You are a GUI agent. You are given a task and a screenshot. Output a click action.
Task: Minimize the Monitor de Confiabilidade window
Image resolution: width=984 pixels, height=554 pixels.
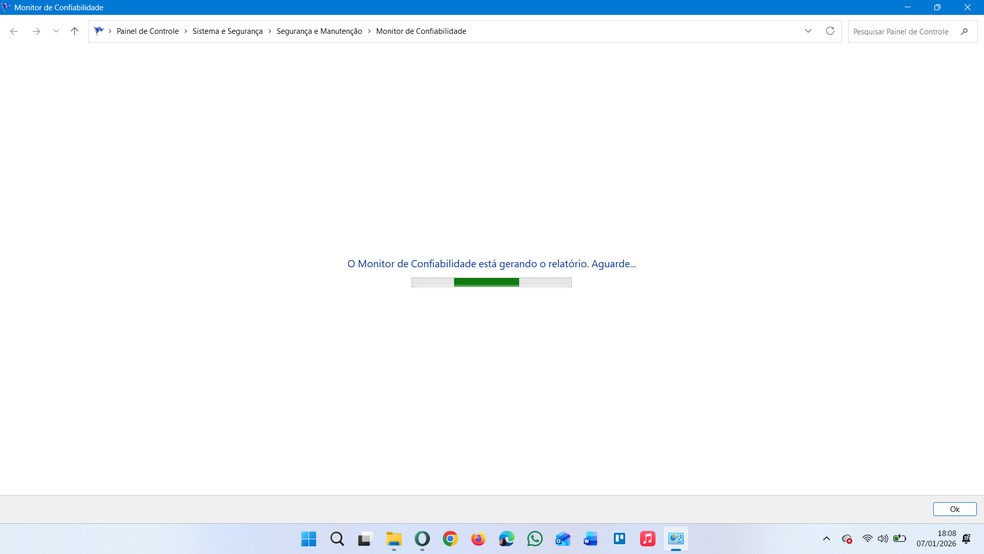(907, 8)
